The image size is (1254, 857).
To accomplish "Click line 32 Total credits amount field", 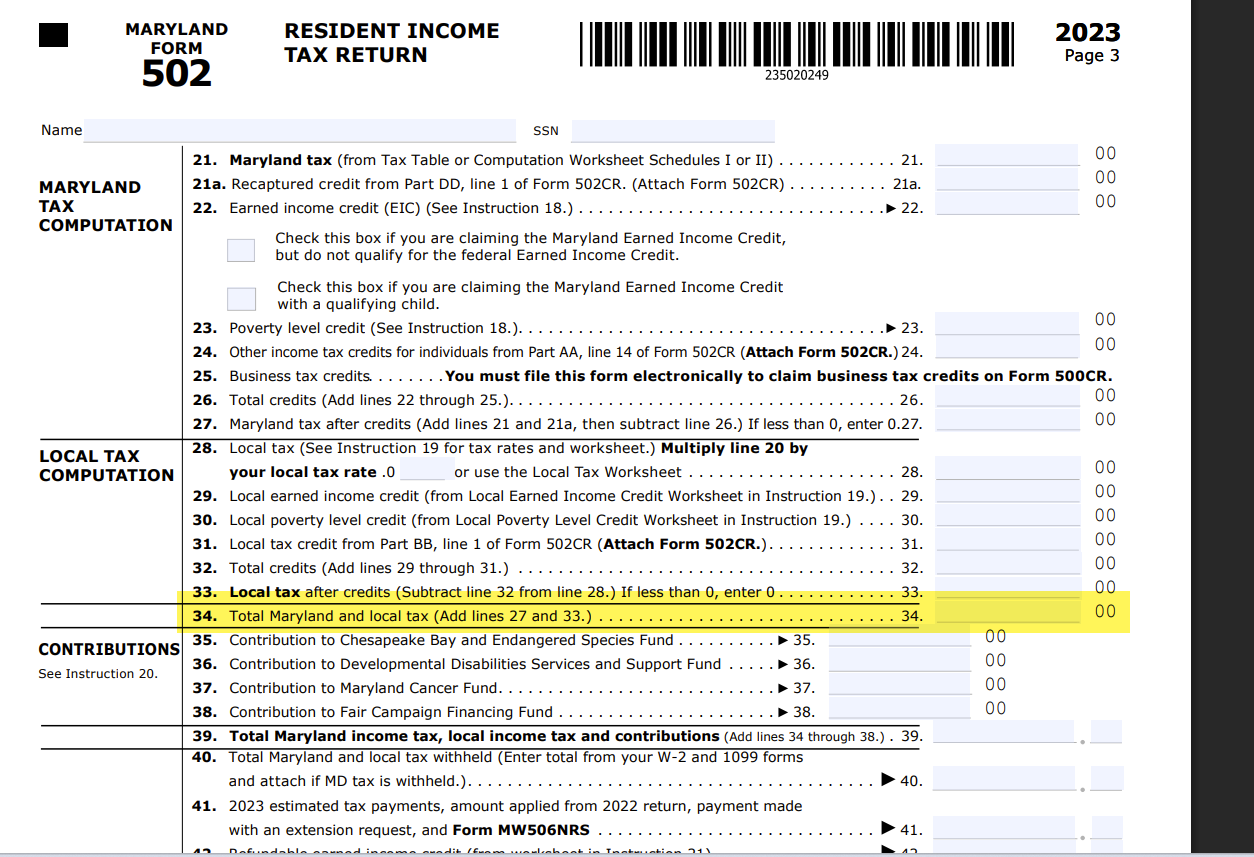I will click(1007, 564).
